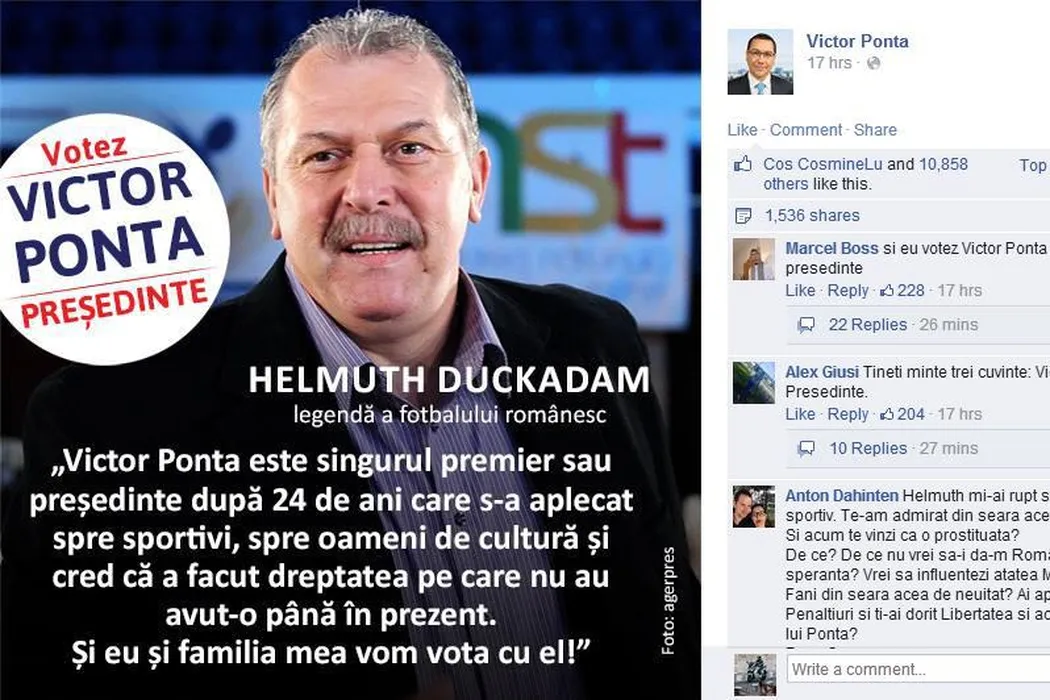This screenshot has height=700, width=1050.
Task: Reply to Alex Giusi's comment
Action: tap(848, 415)
